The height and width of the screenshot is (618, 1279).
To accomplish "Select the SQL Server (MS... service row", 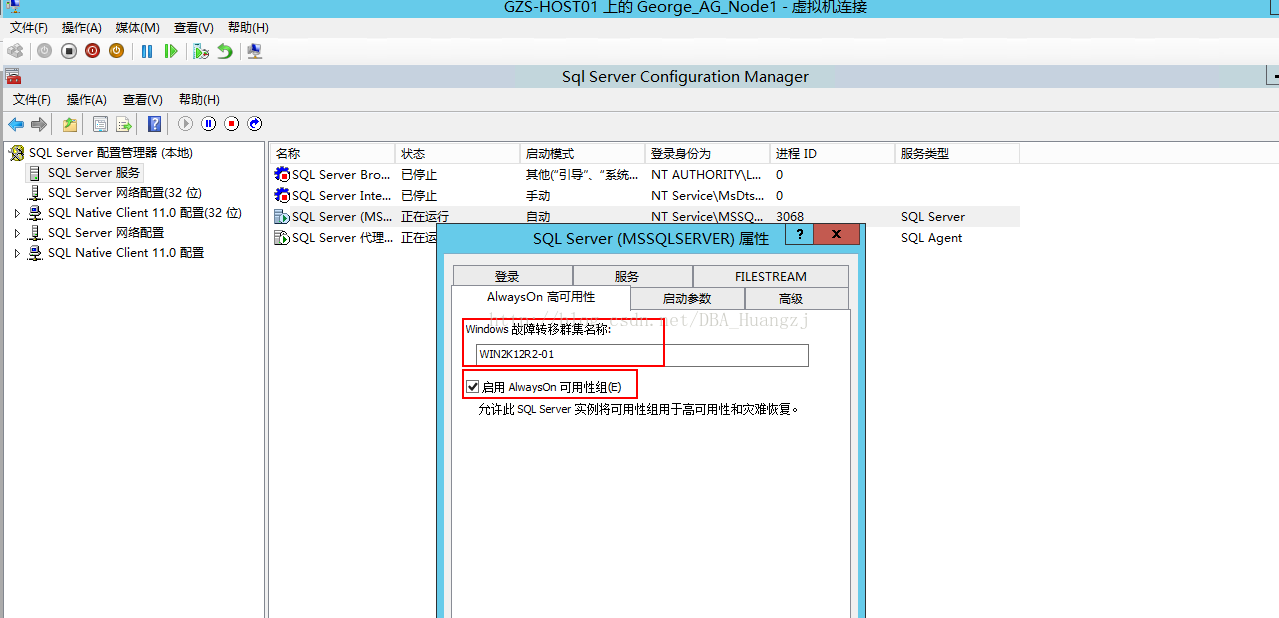I will pyautogui.click(x=645, y=217).
